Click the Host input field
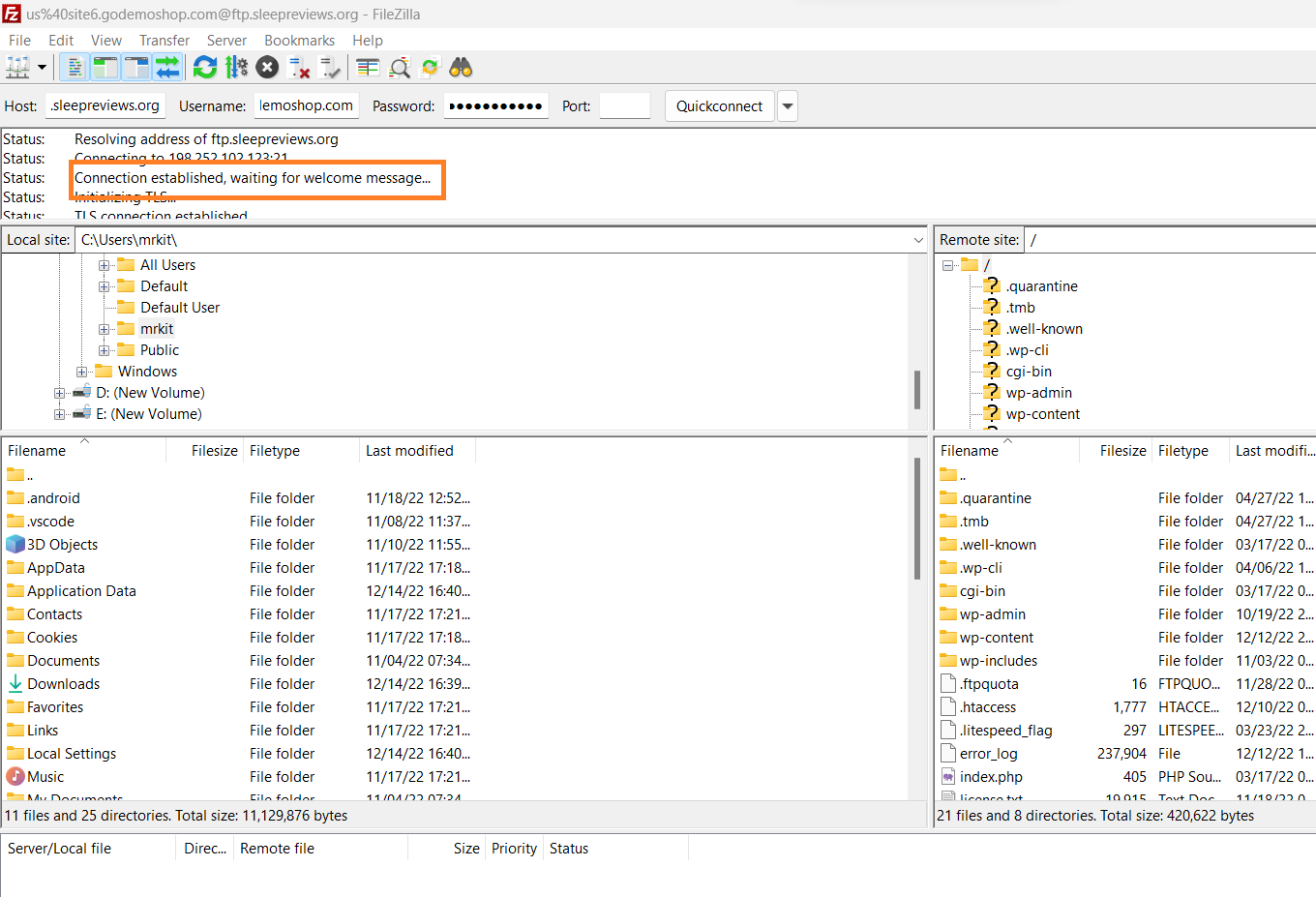The height and width of the screenshot is (897, 1316). click(x=105, y=105)
